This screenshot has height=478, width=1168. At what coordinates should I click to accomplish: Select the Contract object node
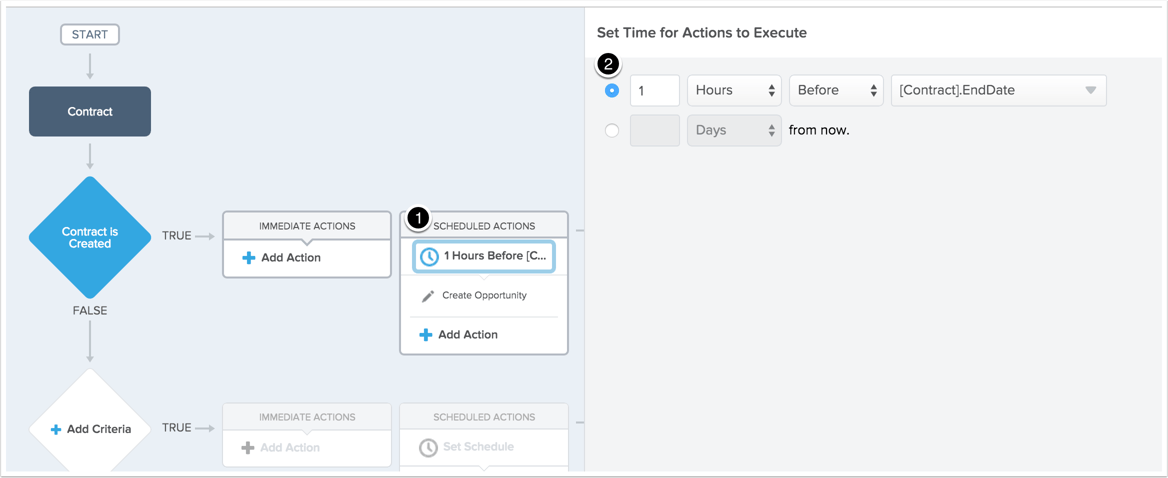[90, 112]
